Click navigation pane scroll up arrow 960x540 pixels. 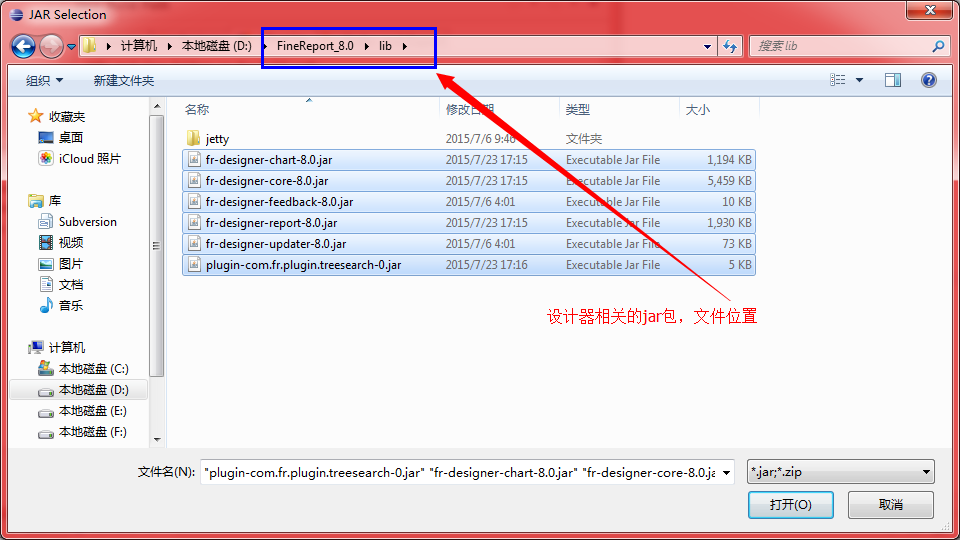(x=157, y=107)
